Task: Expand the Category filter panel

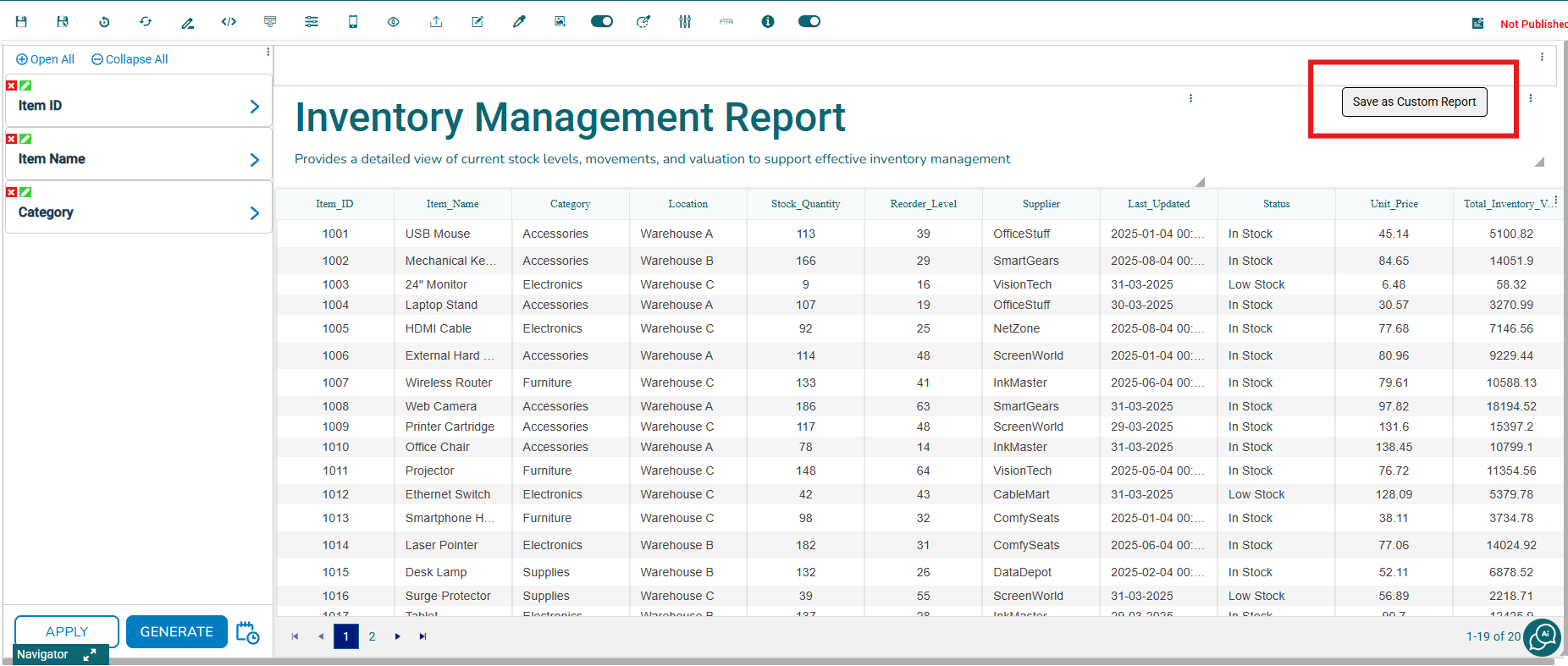Action: click(x=254, y=213)
